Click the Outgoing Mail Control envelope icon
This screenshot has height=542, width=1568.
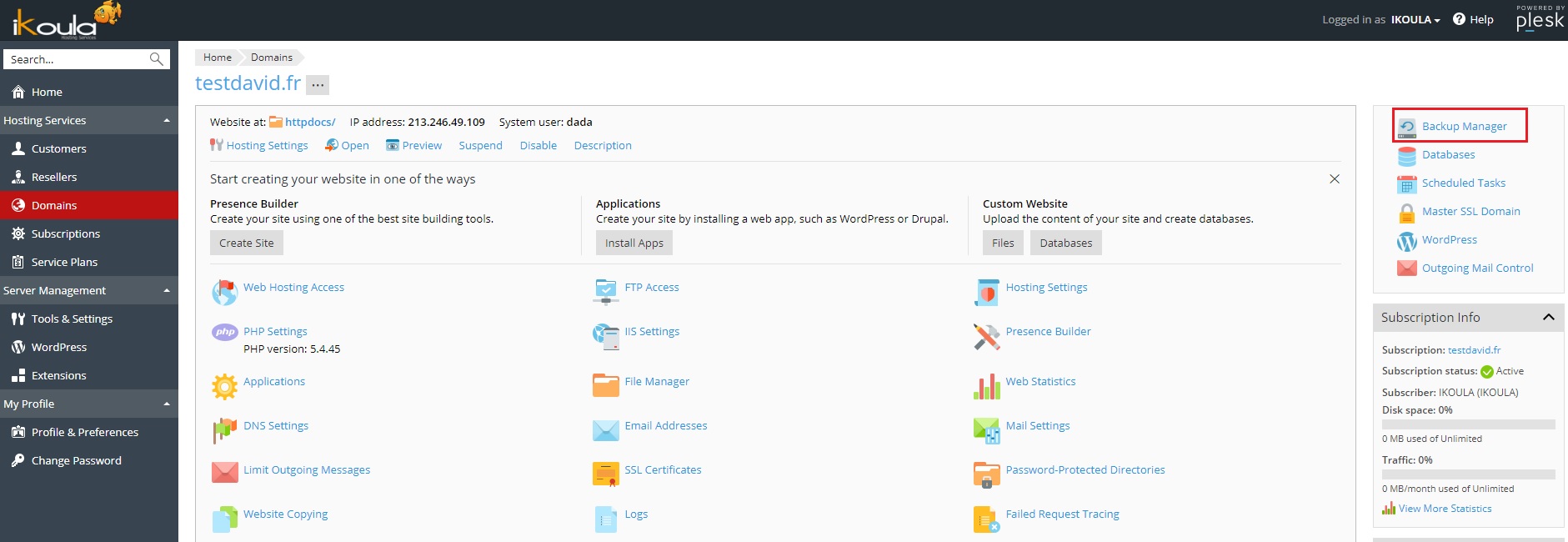pos(1407,268)
